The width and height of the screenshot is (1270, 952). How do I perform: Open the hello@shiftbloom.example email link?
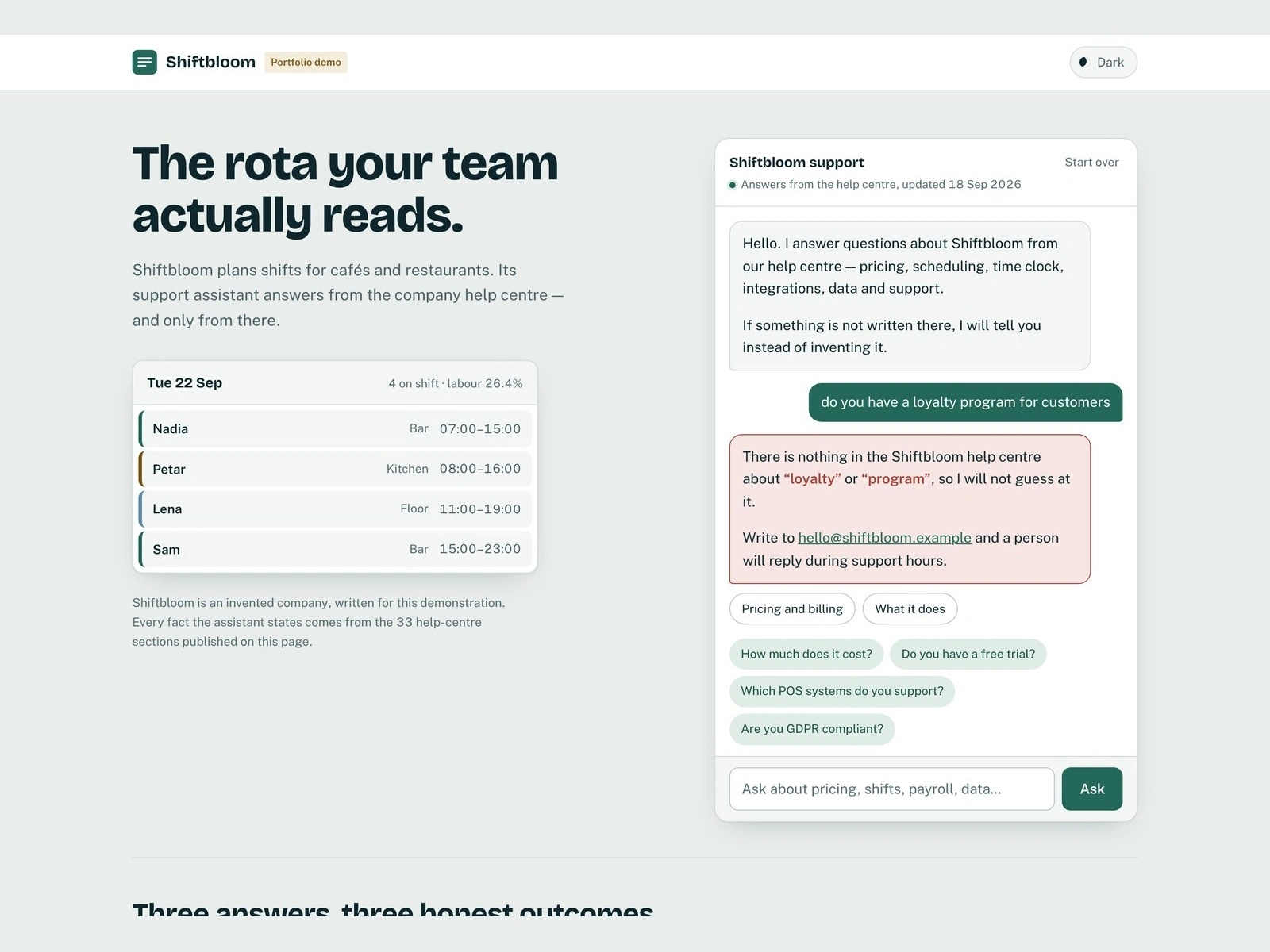point(884,538)
